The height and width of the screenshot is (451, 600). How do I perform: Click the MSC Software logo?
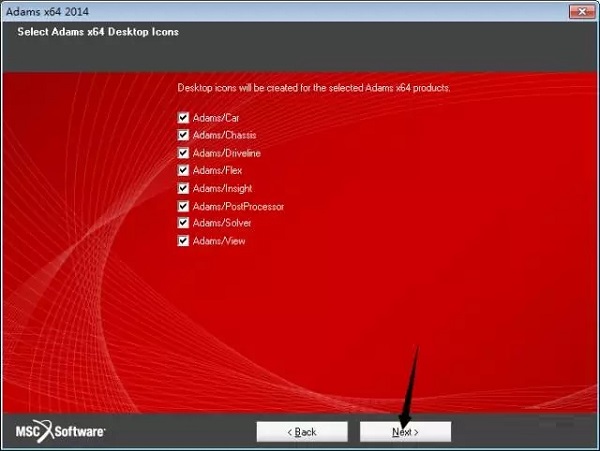(60, 431)
